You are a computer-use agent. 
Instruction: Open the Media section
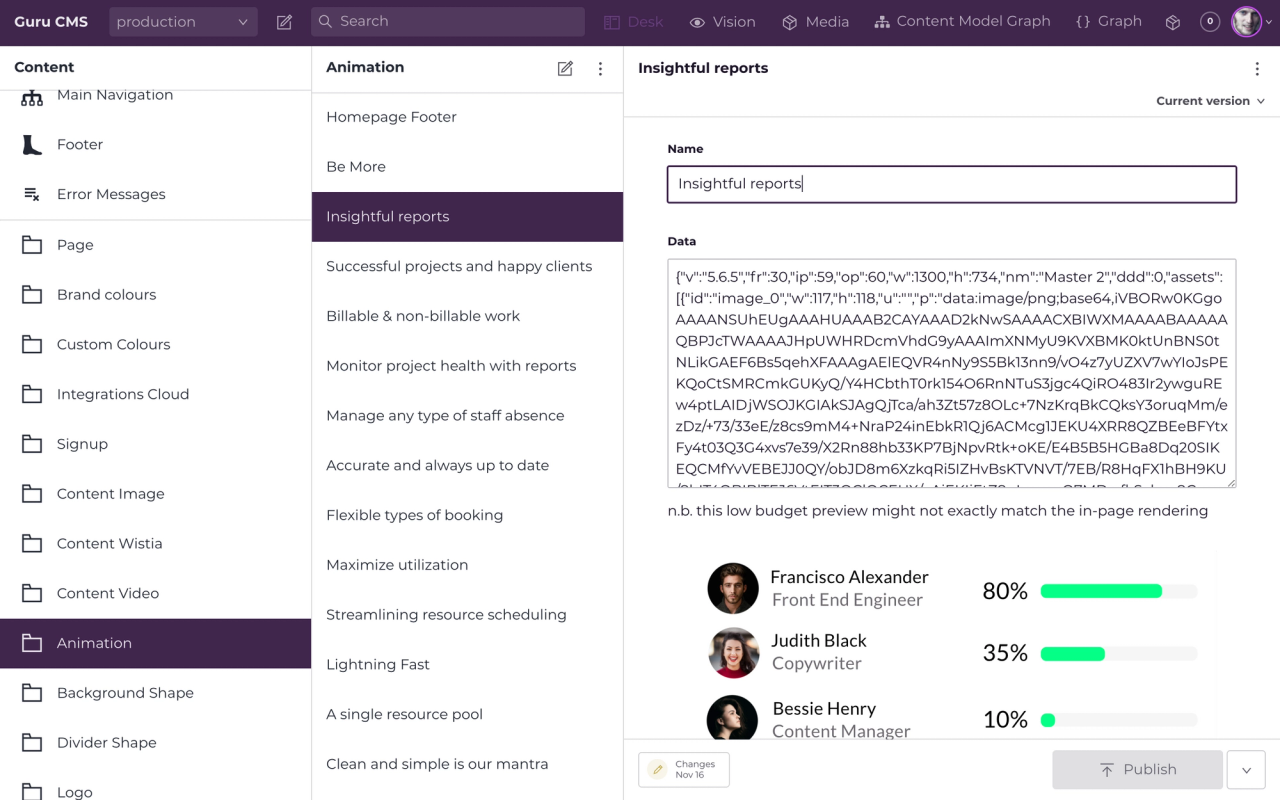point(814,20)
